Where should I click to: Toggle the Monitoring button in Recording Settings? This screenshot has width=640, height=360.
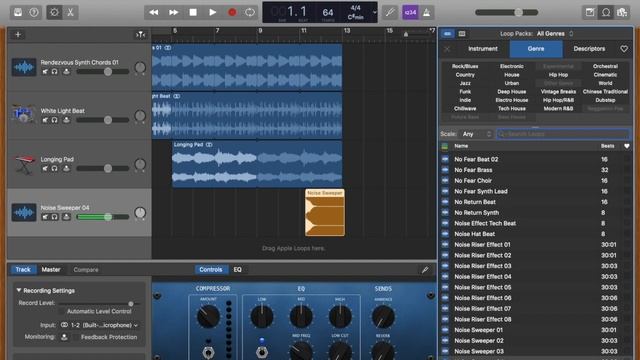[x=64, y=337]
